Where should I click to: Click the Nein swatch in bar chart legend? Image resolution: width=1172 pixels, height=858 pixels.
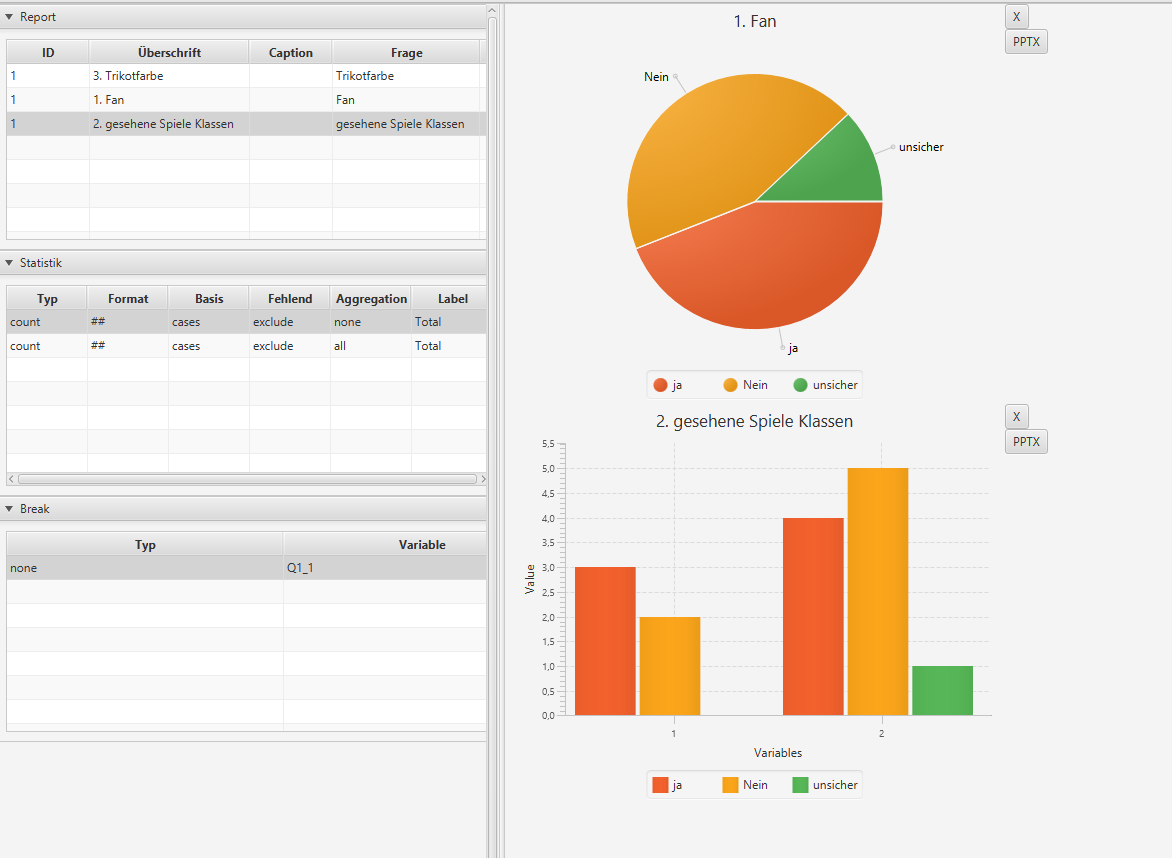[730, 785]
